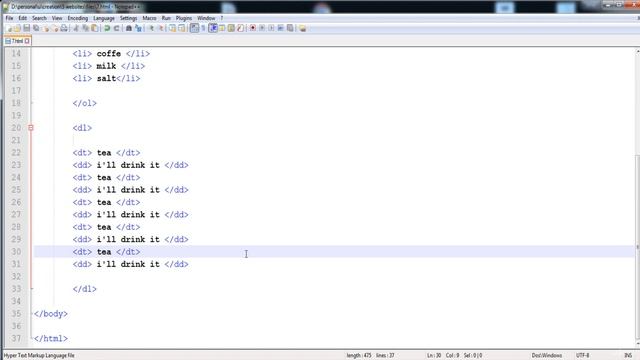The width and height of the screenshot is (640, 360).
Task: Collapse the dl block fold marker at line 20
Action: pos(31,128)
